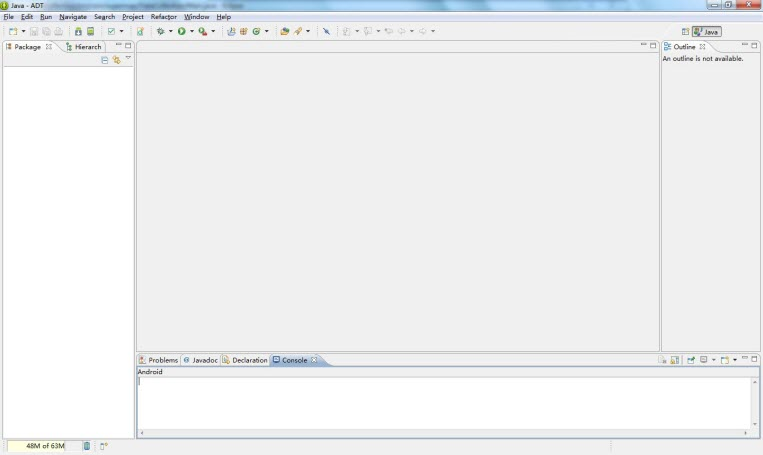Expand the Run button dropdown arrow

coord(192,31)
